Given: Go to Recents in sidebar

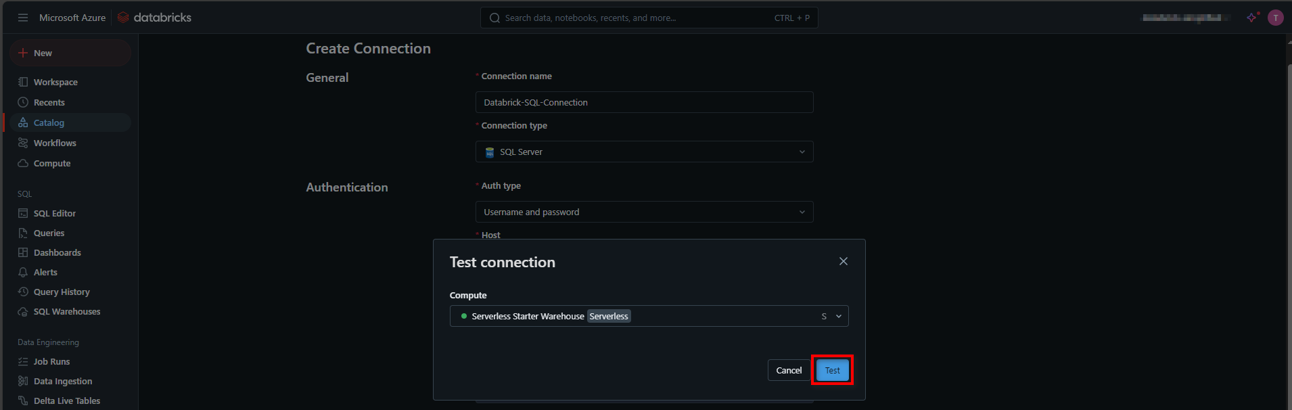Looking at the screenshot, I should click(x=48, y=102).
